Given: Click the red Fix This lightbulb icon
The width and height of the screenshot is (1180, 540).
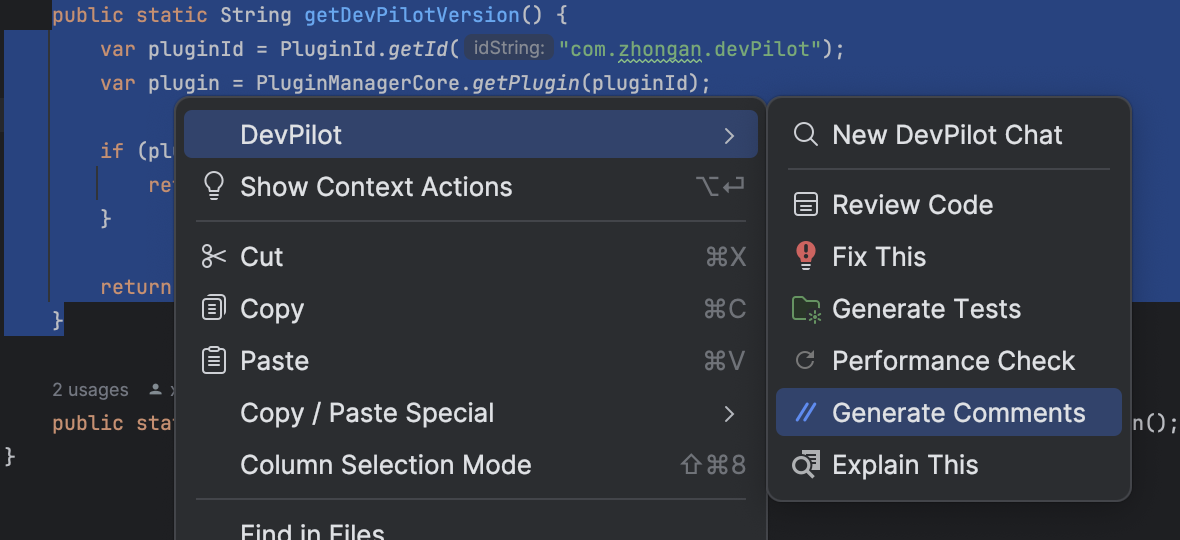Looking at the screenshot, I should [805, 256].
